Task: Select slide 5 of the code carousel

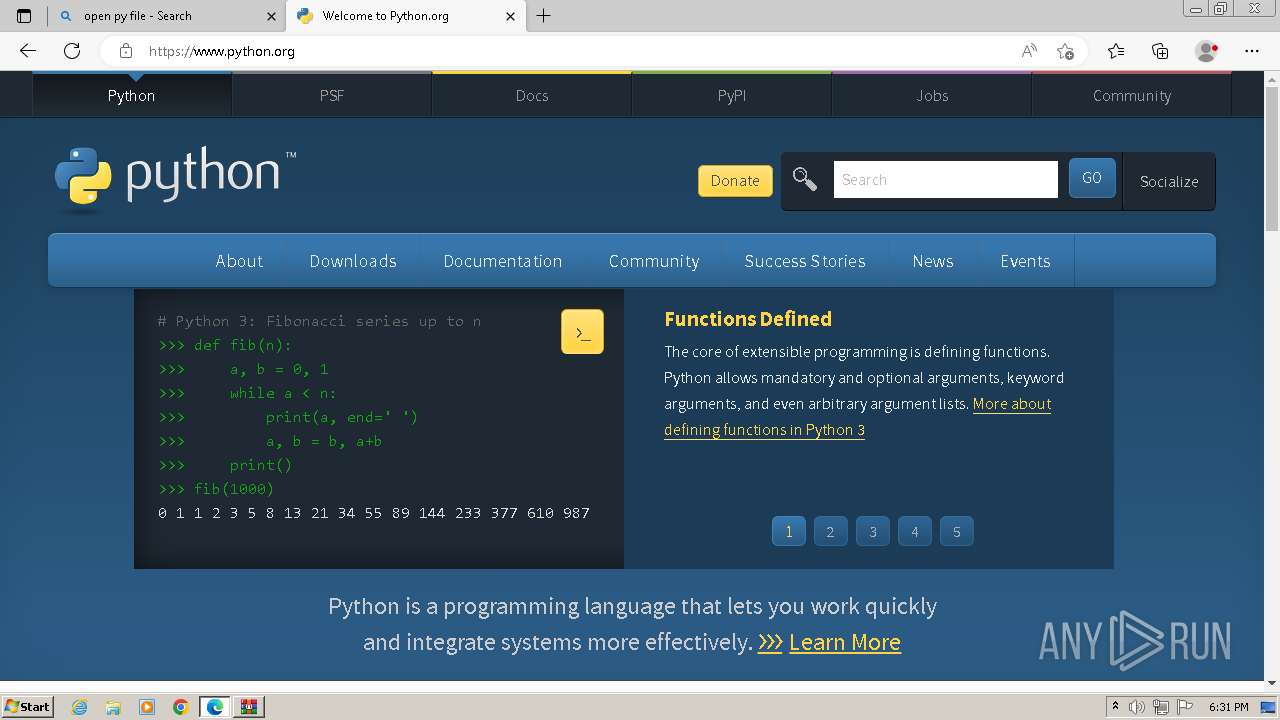Action: 956,531
